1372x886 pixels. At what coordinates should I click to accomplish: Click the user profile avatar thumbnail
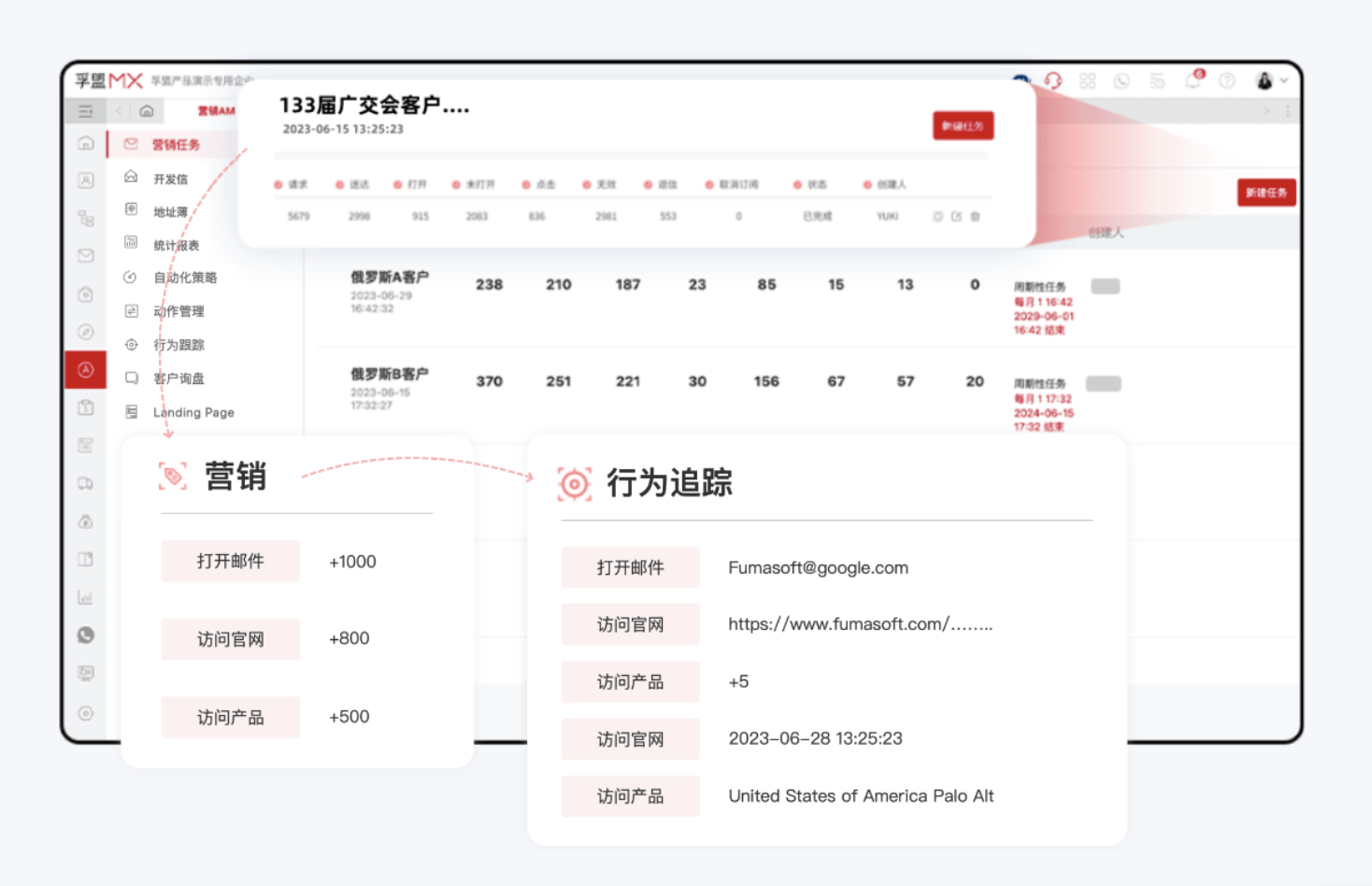1265,80
